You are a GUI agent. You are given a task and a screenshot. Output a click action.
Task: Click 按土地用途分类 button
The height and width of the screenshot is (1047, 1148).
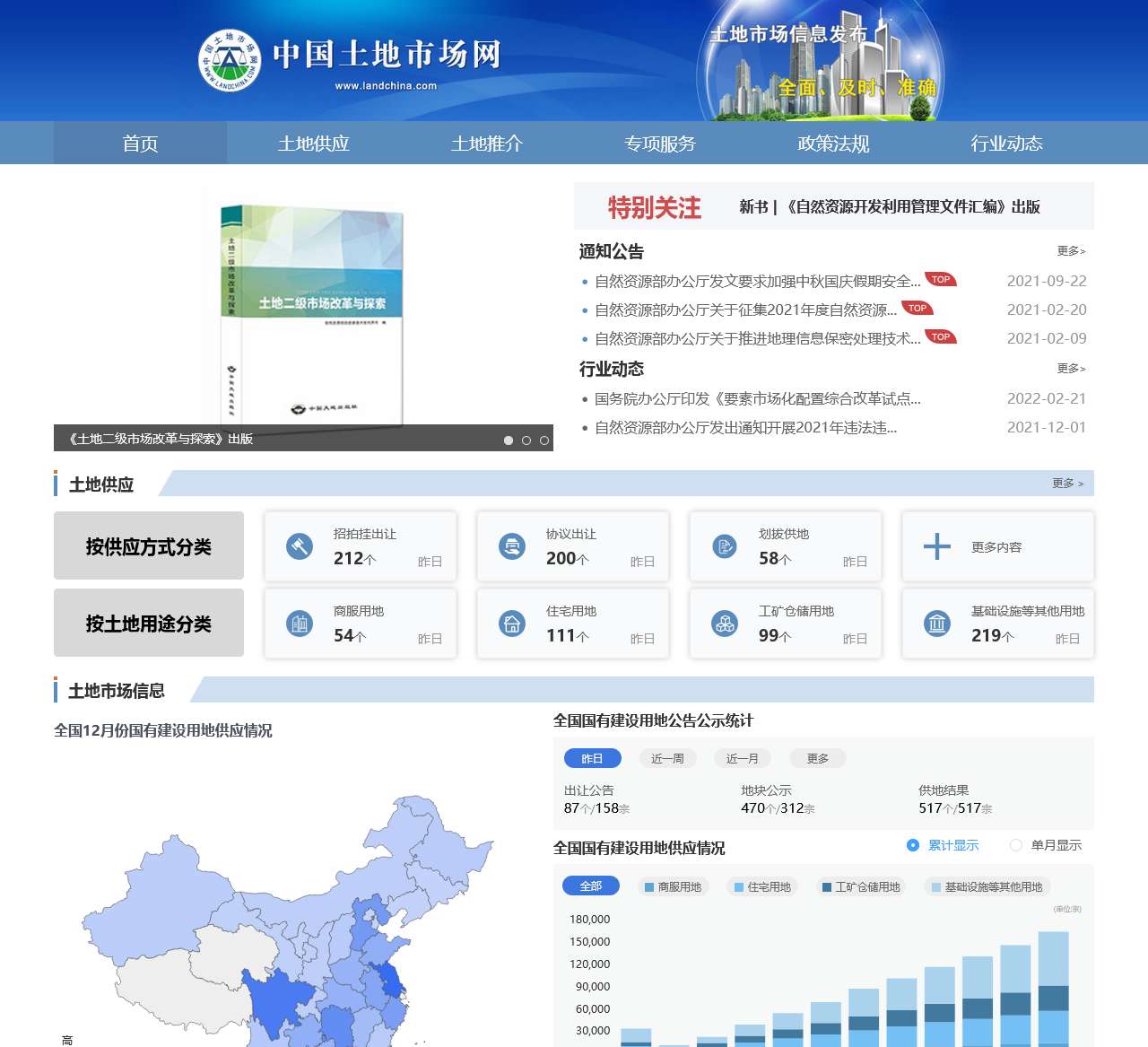click(x=149, y=623)
